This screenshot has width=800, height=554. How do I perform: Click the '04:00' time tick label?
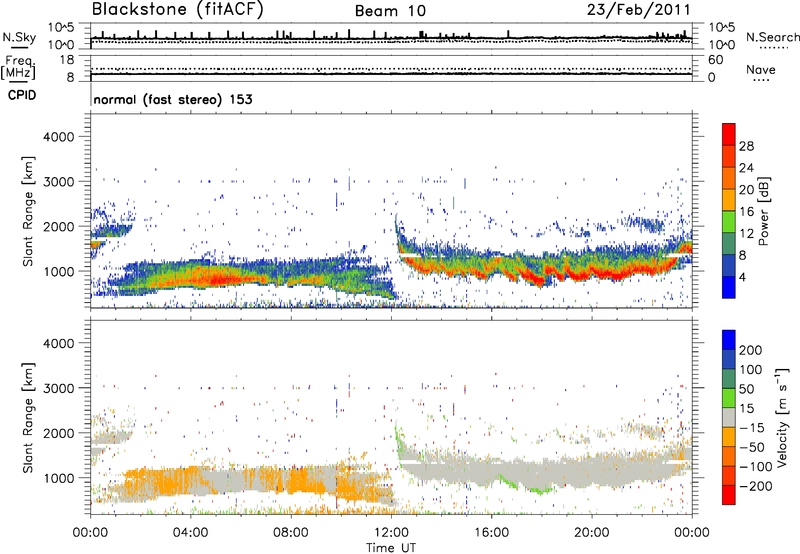190,533
